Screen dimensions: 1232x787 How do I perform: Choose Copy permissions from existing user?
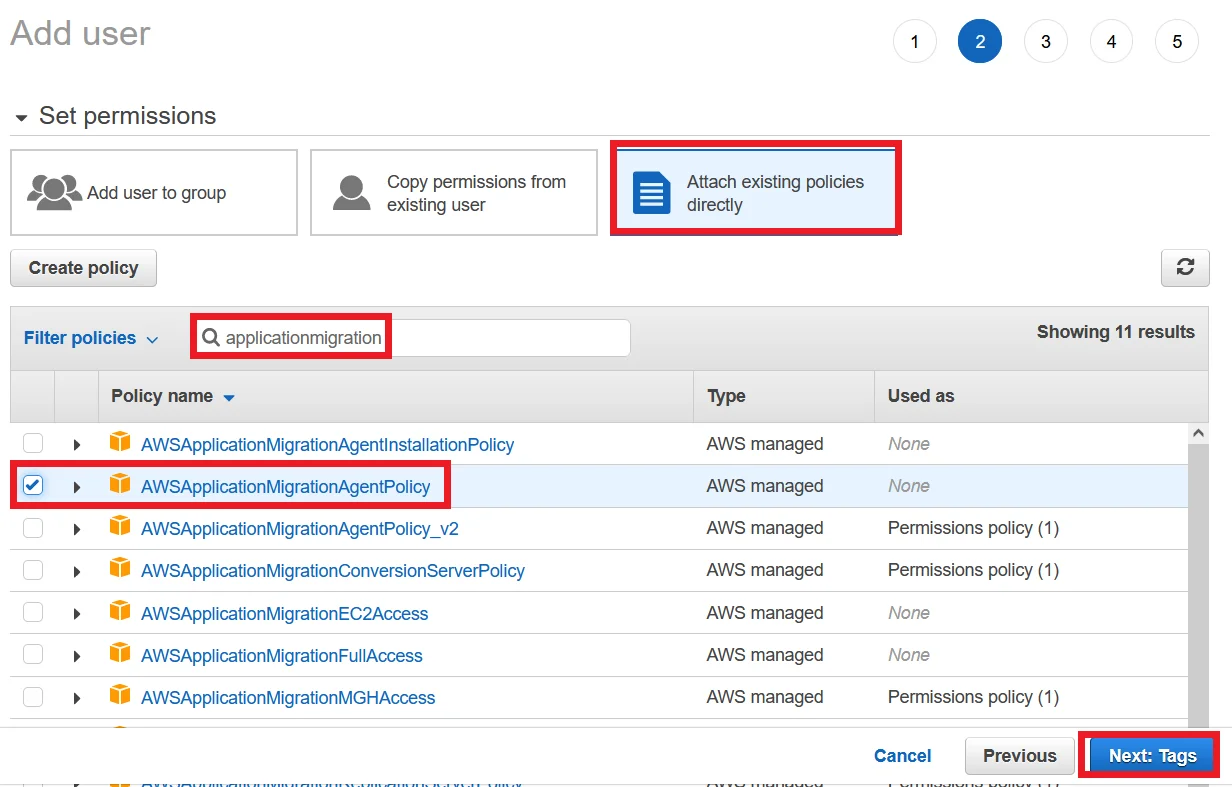point(454,193)
